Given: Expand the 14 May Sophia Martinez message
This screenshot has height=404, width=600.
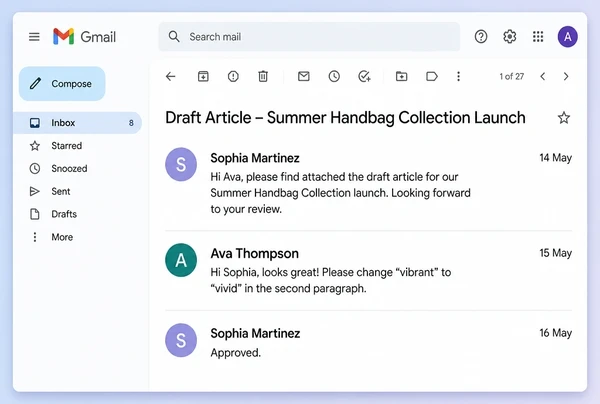Looking at the screenshot, I should (368, 184).
